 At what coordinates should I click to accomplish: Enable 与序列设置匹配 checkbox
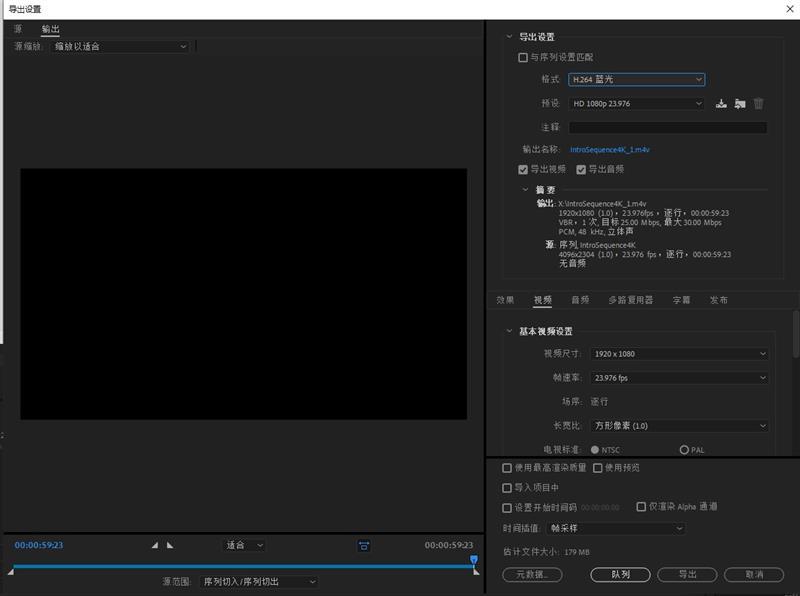click(523, 57)
